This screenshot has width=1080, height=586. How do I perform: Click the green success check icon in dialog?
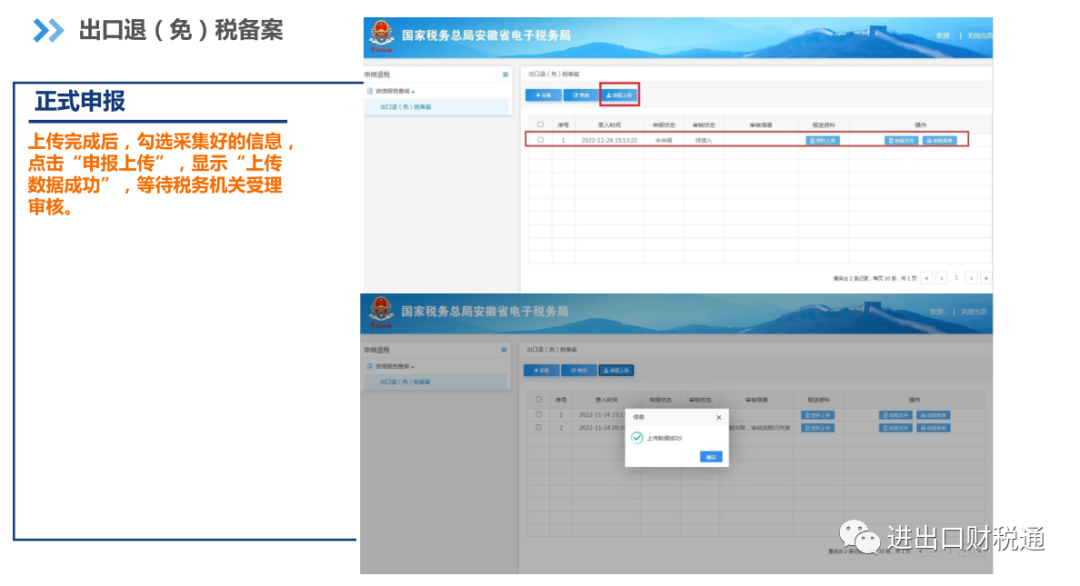[637, 437]
